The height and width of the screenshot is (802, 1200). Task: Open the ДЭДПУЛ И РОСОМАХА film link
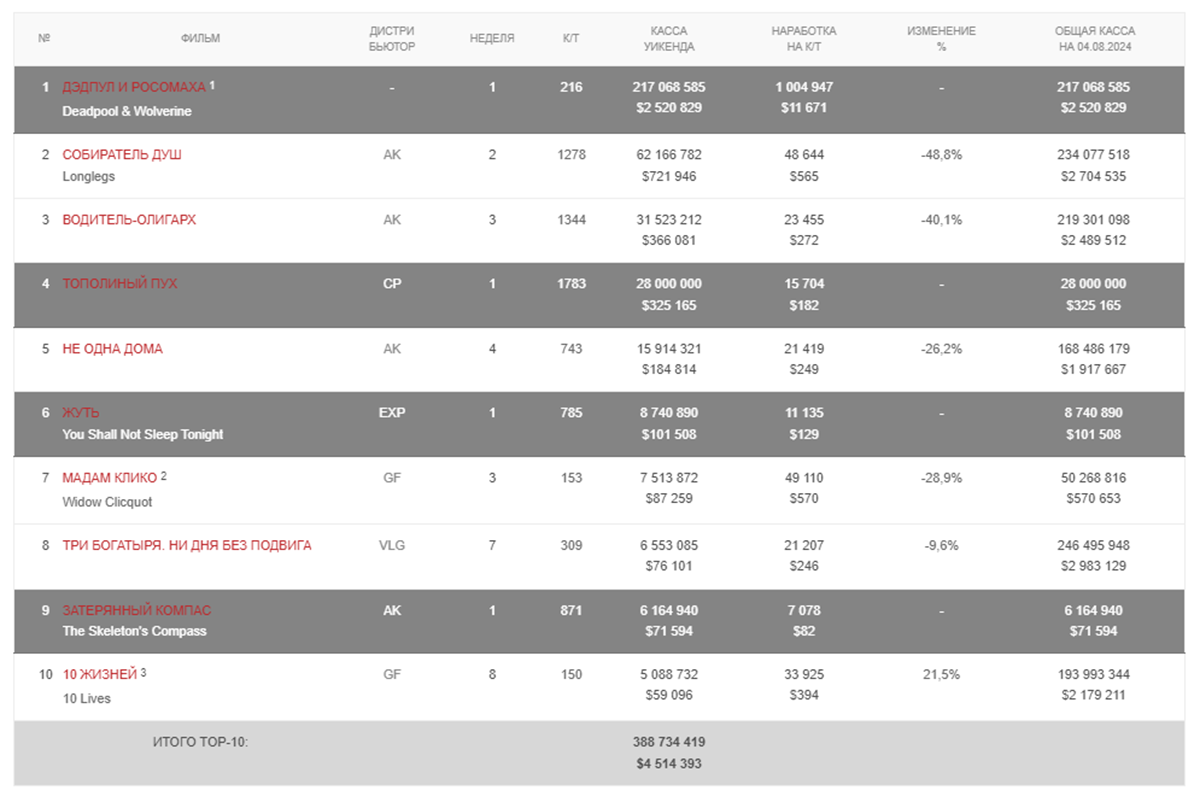[x=133, y=88]
